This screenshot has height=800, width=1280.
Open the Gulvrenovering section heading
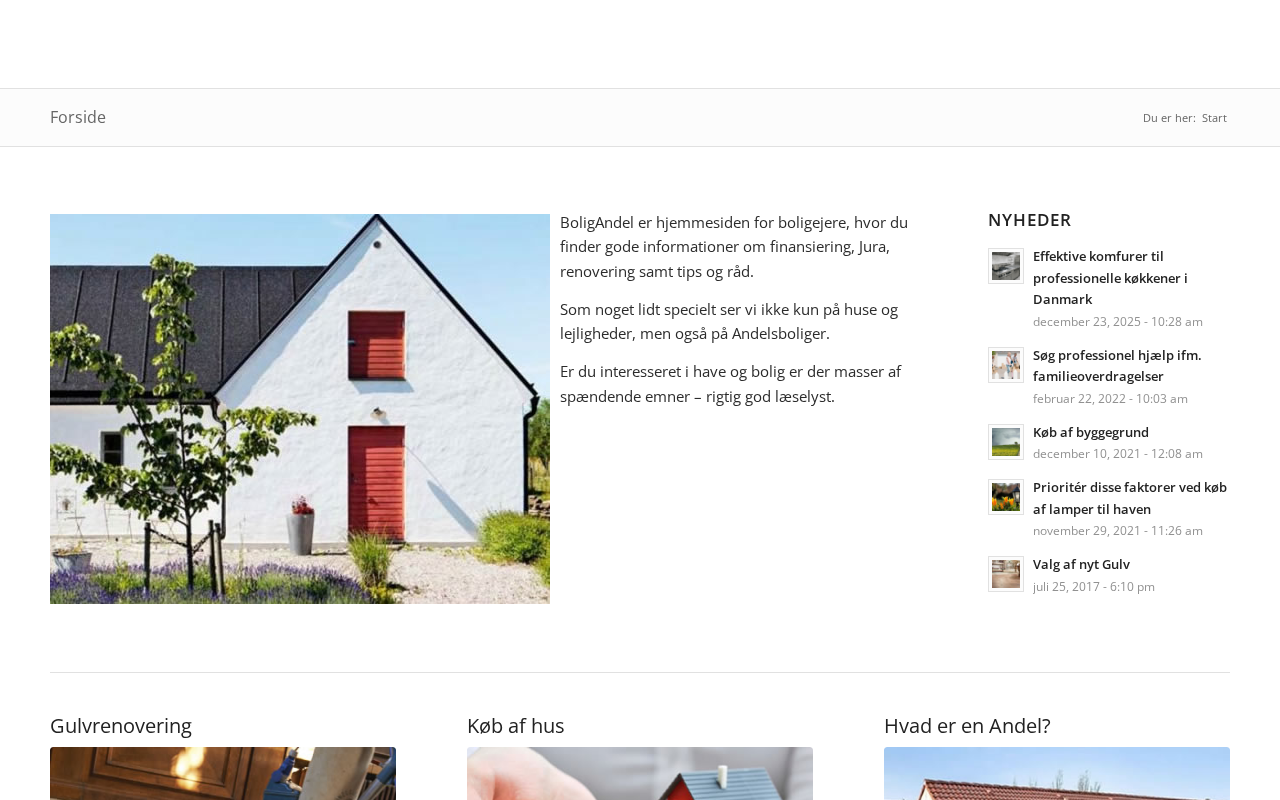[x=121, y=725]
